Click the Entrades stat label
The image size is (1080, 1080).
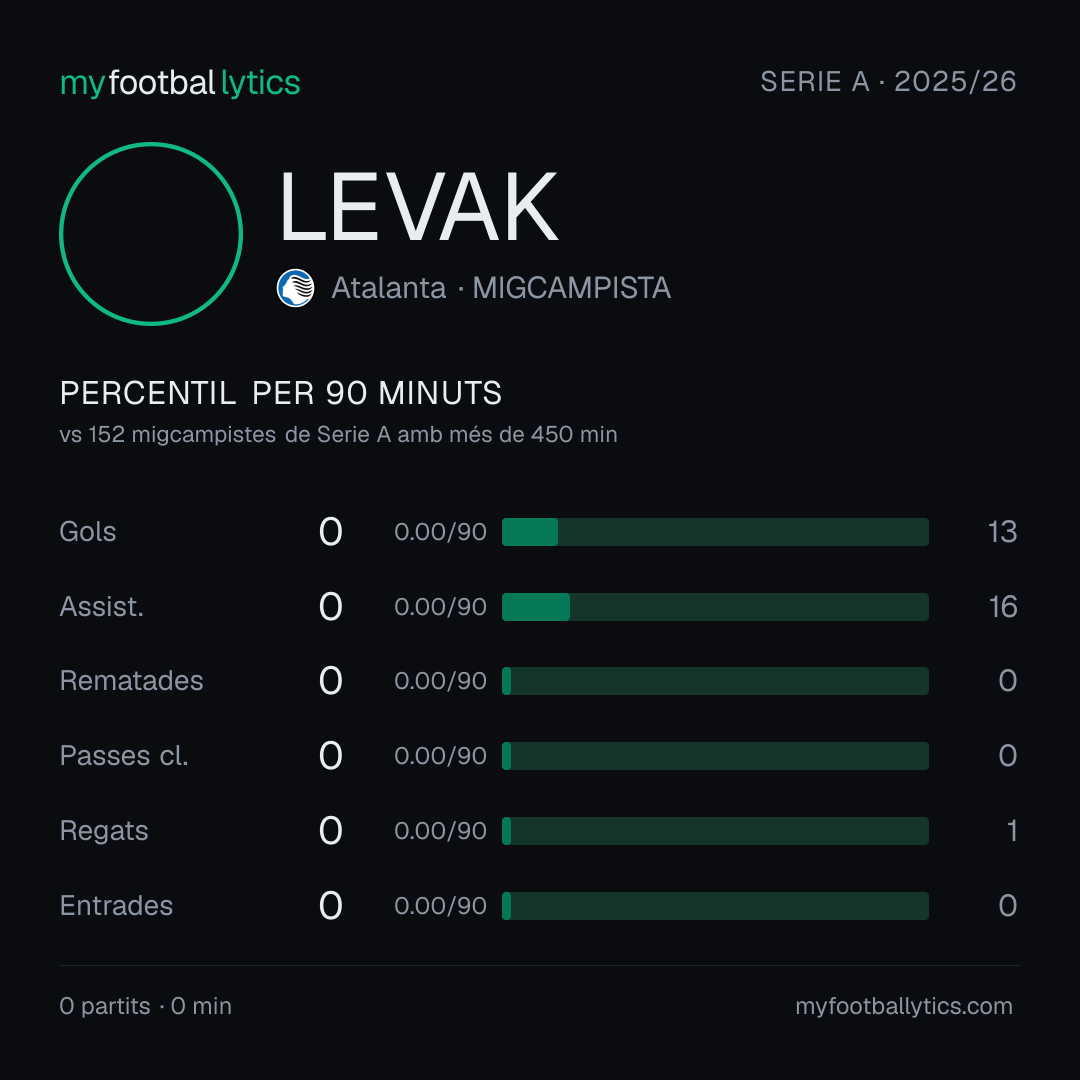(116, 906)
